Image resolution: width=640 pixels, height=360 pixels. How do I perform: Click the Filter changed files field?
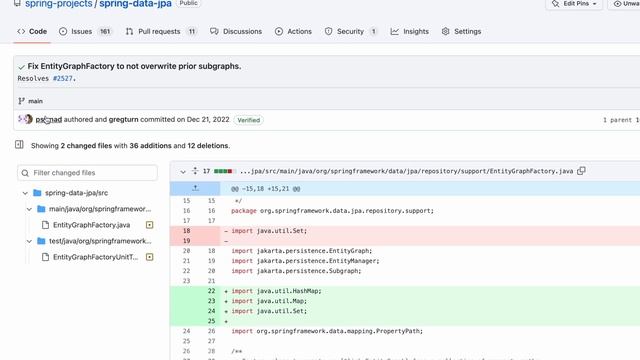click(87, 173)
